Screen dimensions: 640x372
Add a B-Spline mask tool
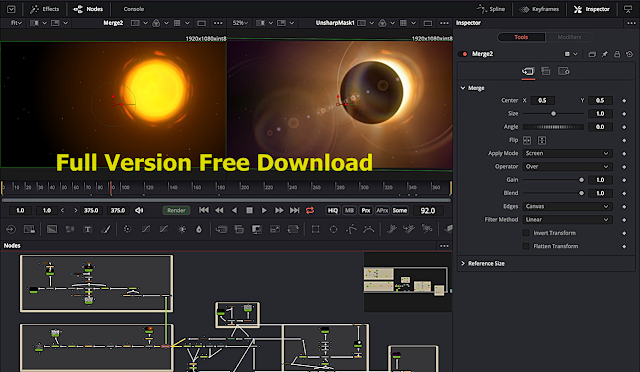pyautogui.click(x=369, y=229)
